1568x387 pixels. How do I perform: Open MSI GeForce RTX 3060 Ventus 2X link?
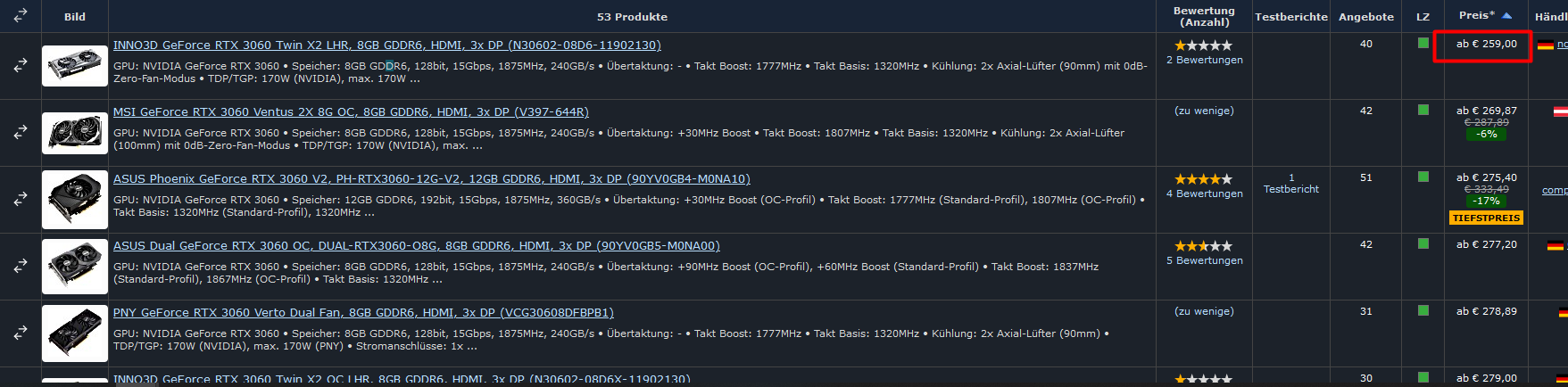(351, 111)
